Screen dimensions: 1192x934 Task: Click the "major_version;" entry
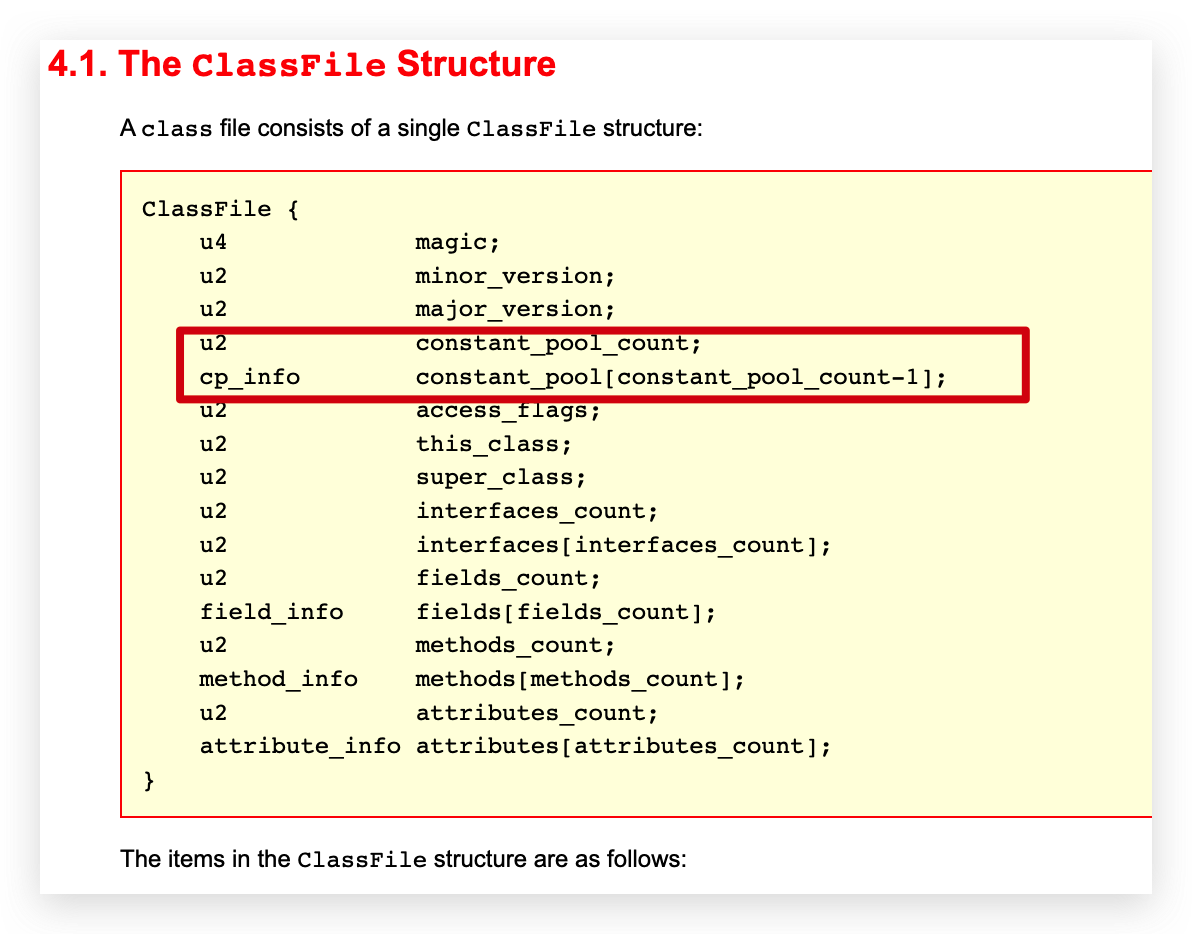point(515,309)
